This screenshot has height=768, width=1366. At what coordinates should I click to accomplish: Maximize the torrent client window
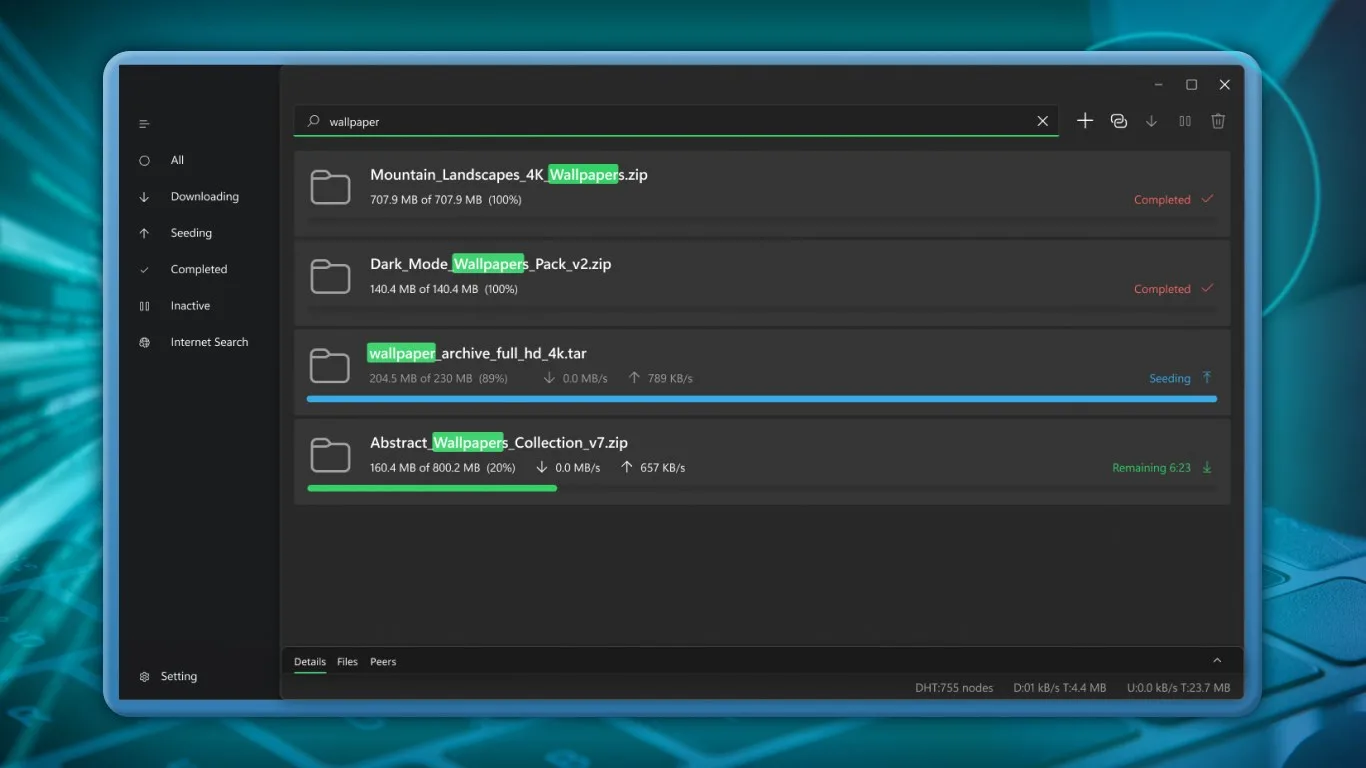1191,85
